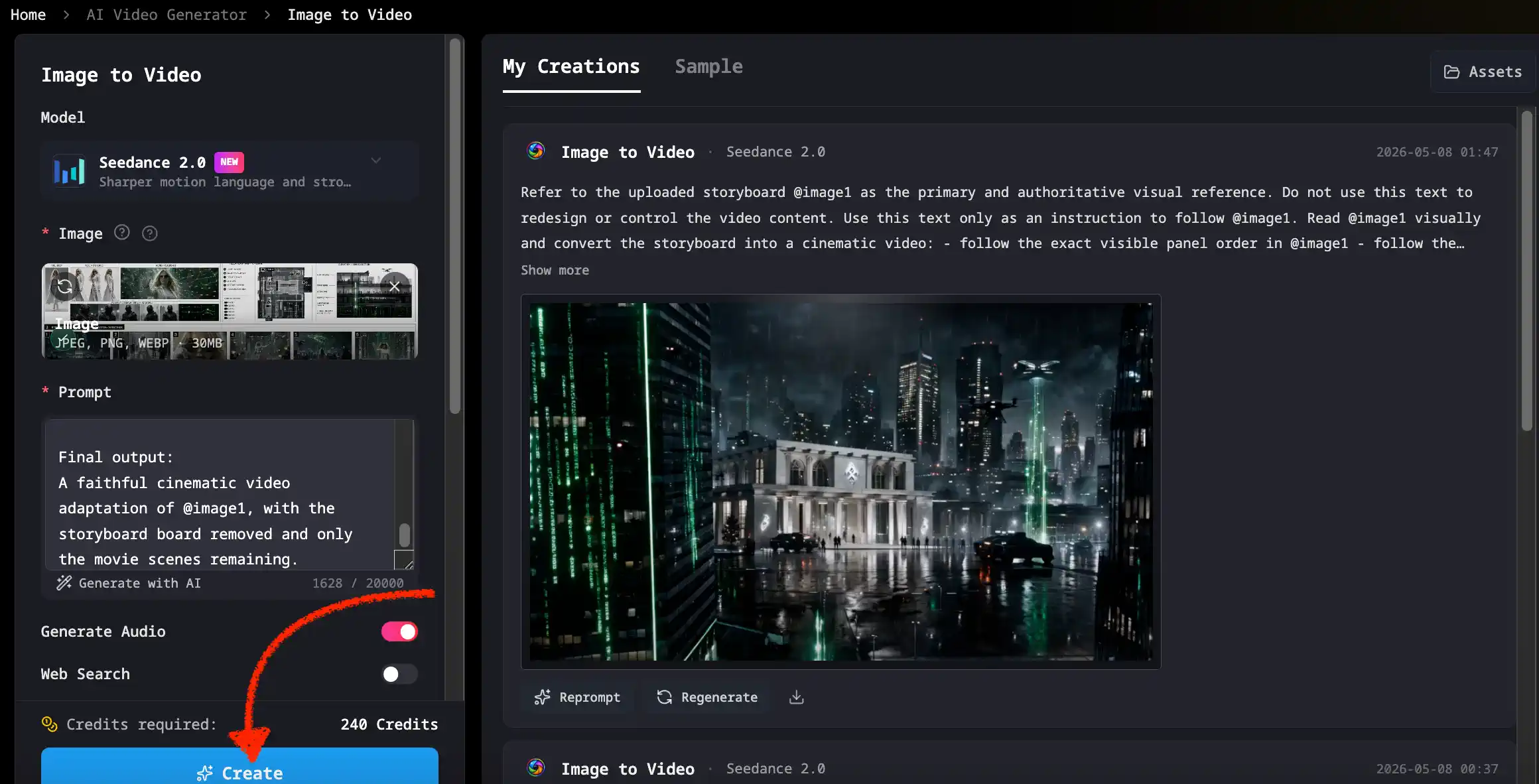
Task: Click the Reprompt button
Action: [x=577, y=697]
